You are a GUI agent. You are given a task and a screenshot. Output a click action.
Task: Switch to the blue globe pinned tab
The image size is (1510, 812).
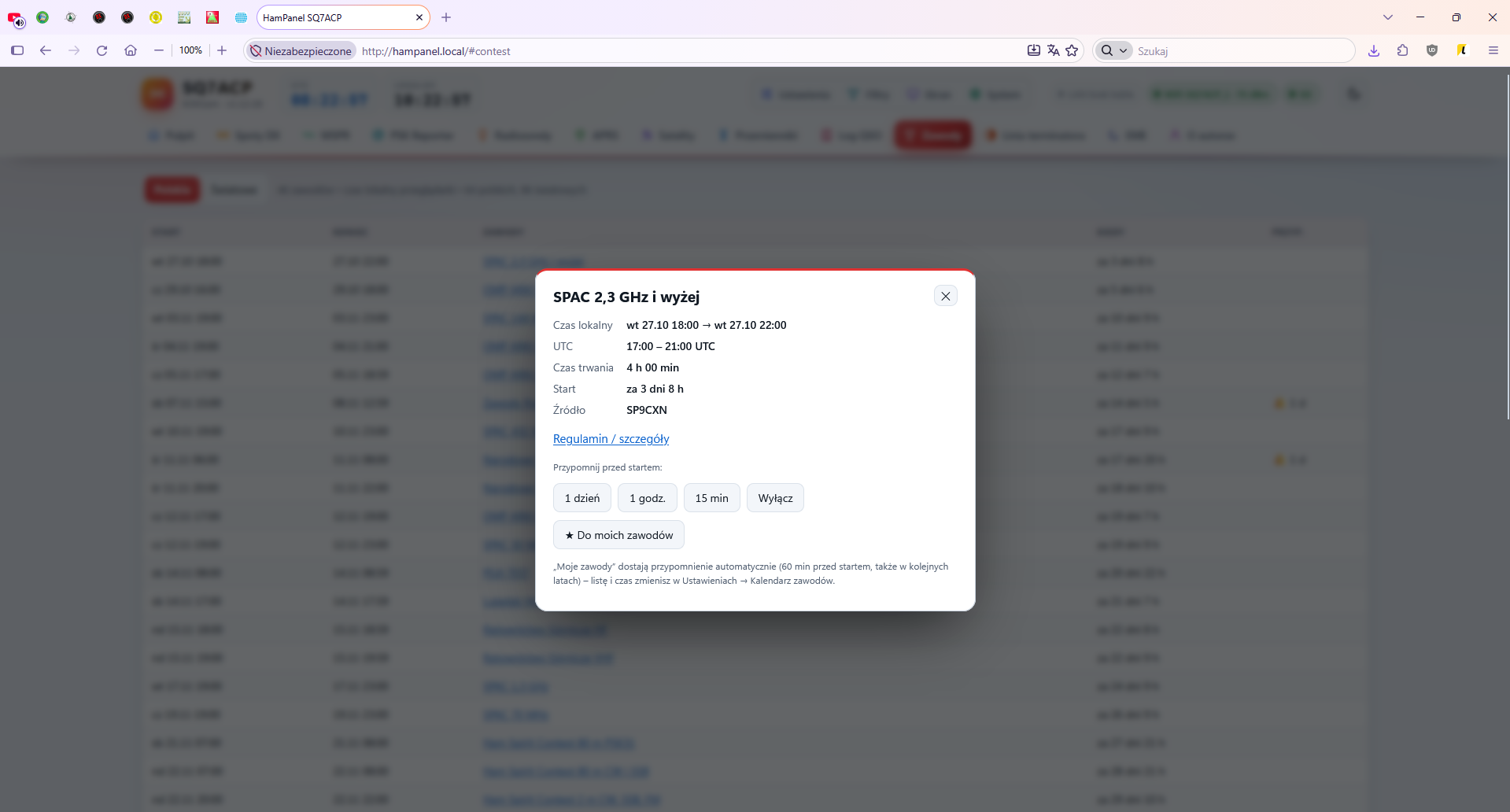[241, 17]
